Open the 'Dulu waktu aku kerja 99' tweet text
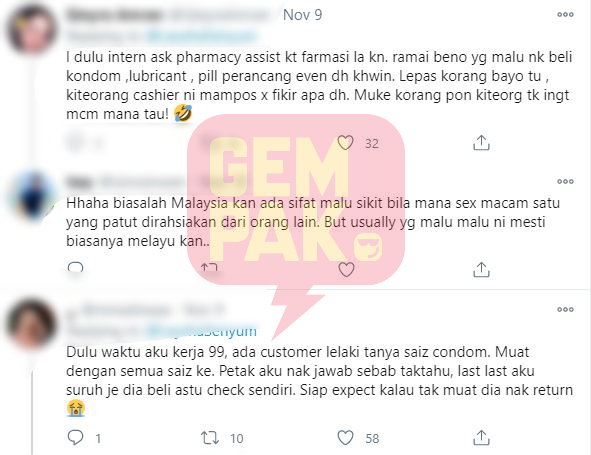 320,381
